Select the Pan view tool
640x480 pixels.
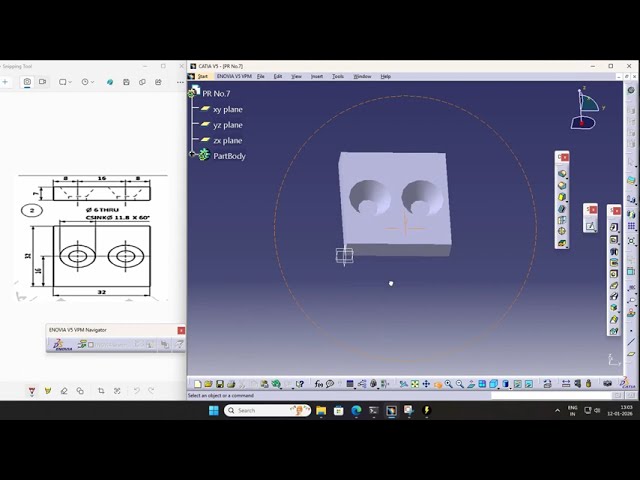pos(426,384)
